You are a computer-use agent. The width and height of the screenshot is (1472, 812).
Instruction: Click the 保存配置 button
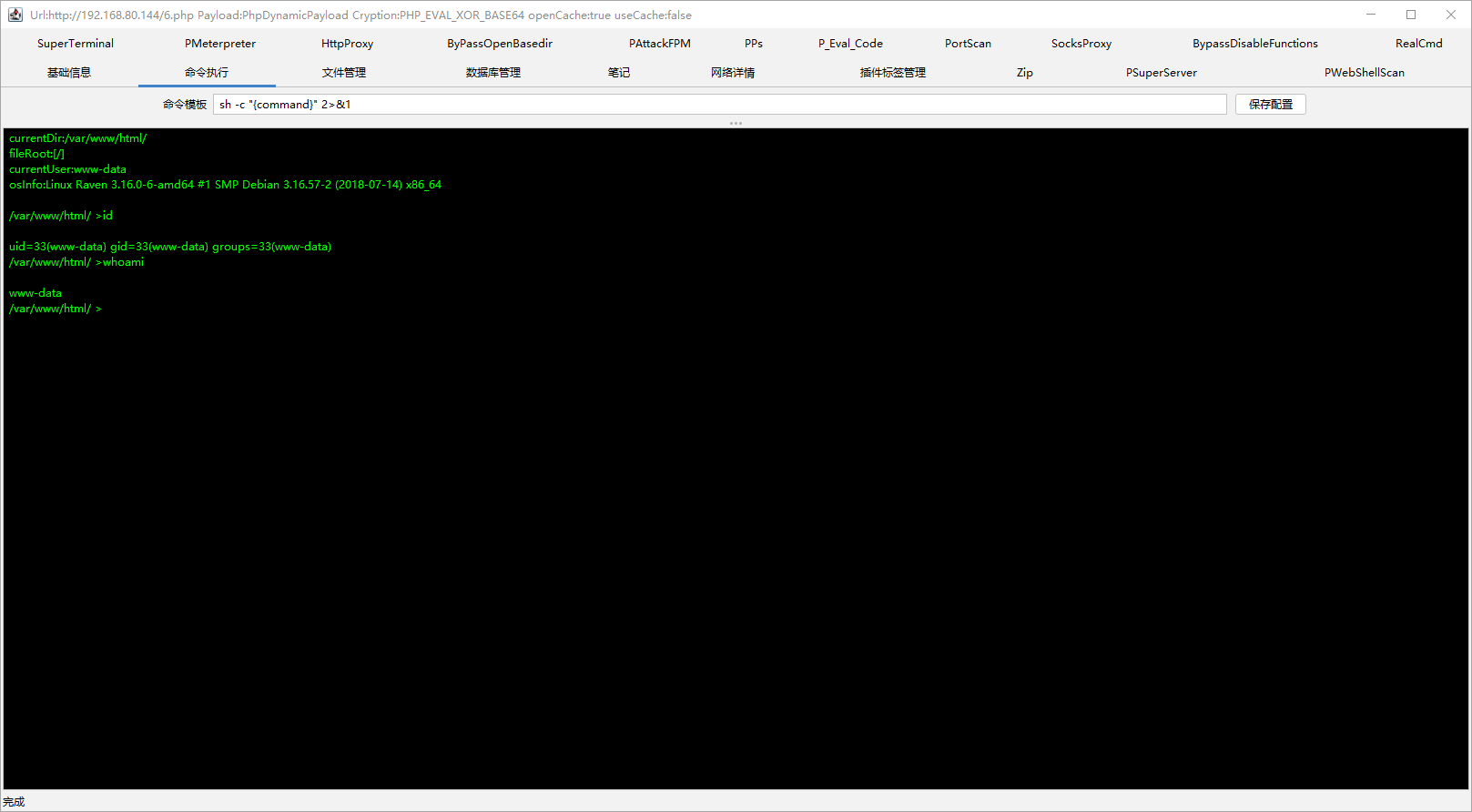click(x=1271, y=105)
